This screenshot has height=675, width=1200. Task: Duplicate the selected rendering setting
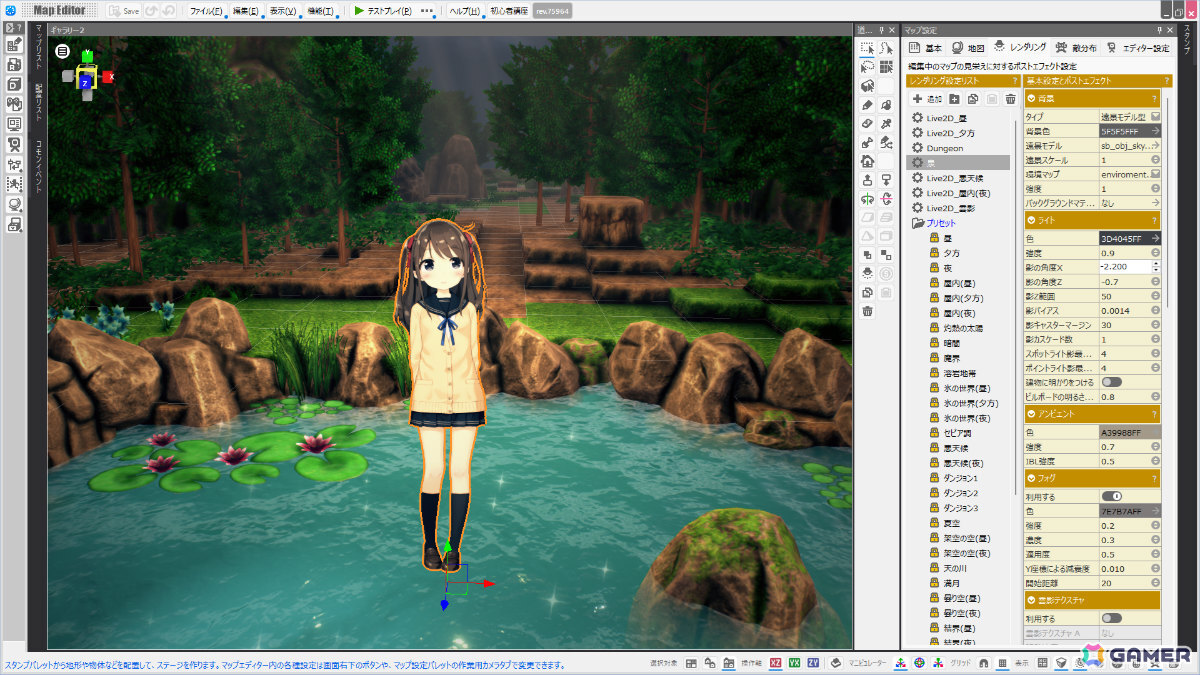click(x=973, y=99)
